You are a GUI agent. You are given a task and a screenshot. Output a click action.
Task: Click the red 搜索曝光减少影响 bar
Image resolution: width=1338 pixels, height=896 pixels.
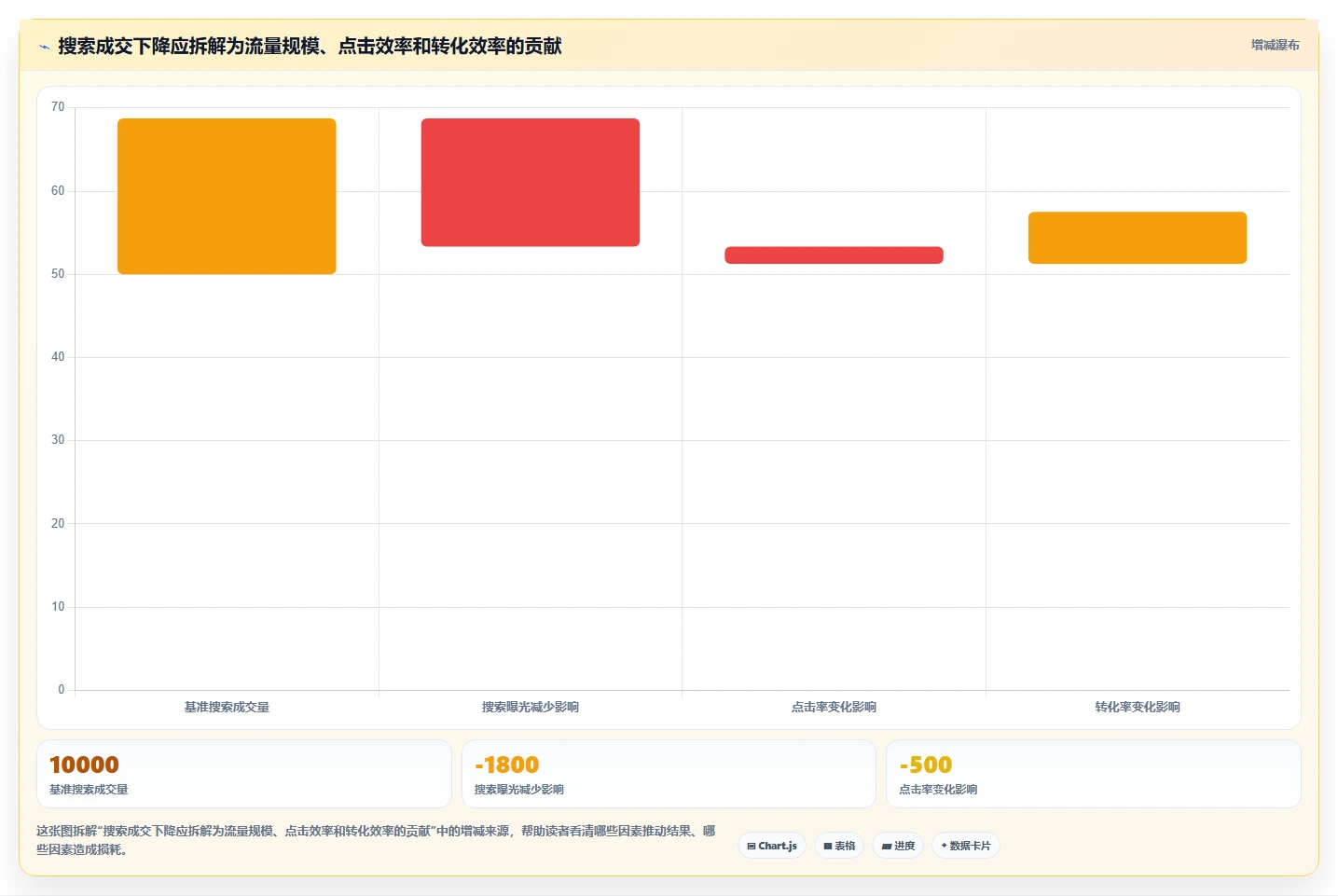(531, 182)
